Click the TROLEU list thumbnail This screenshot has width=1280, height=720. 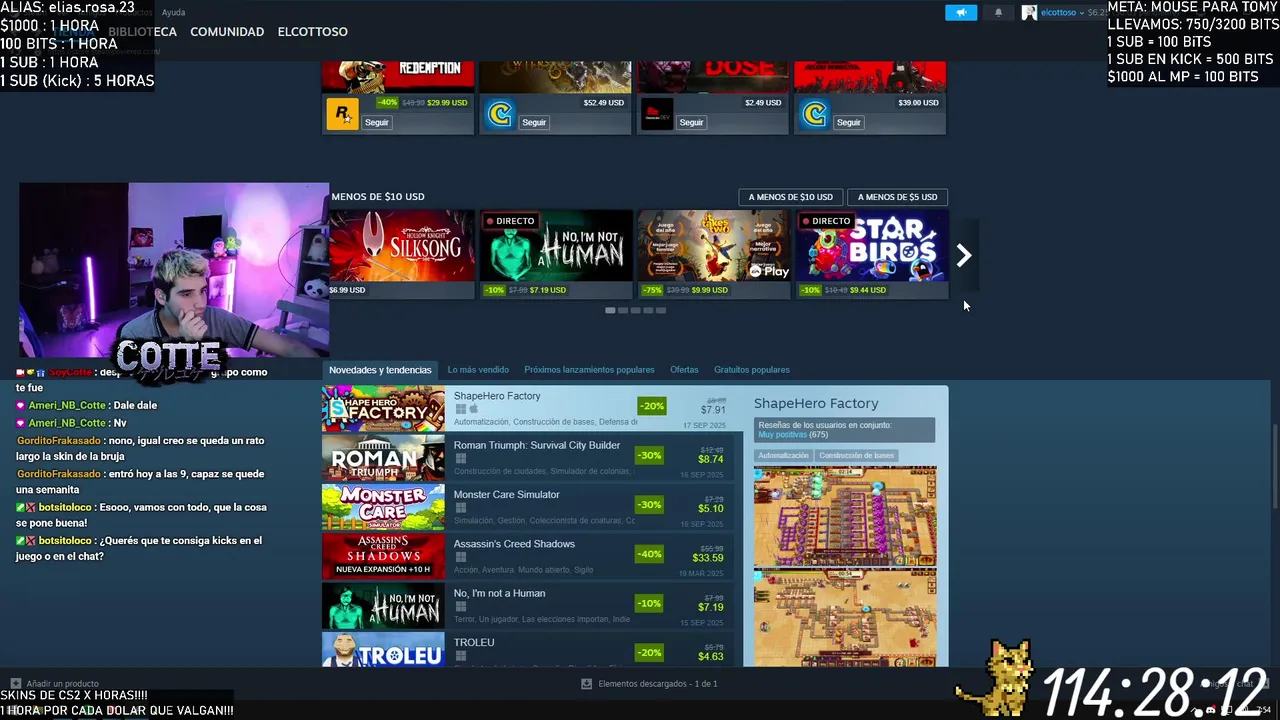[x=383, y=650]
